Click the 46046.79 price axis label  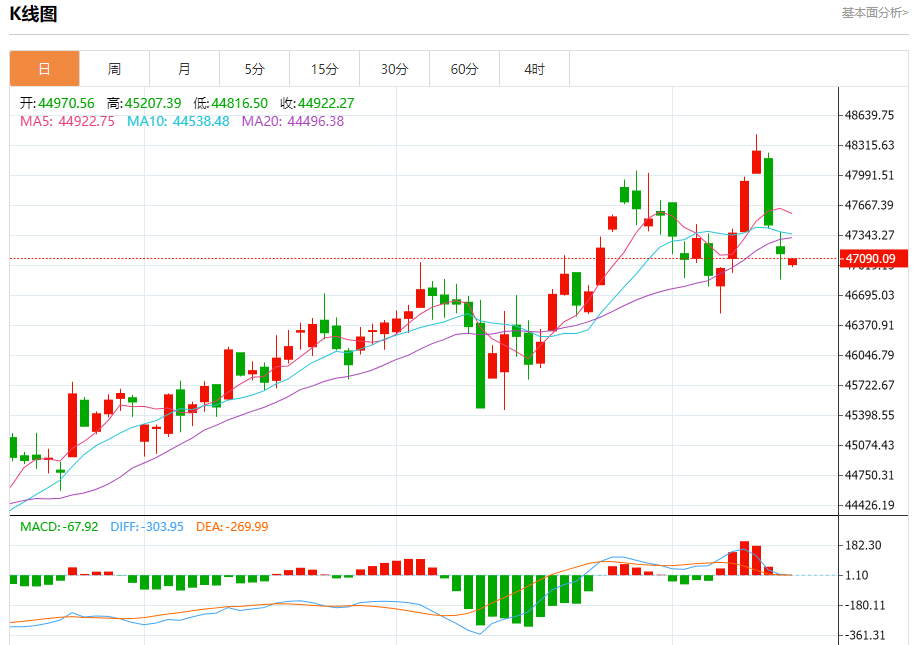click(x=870, y=355)
